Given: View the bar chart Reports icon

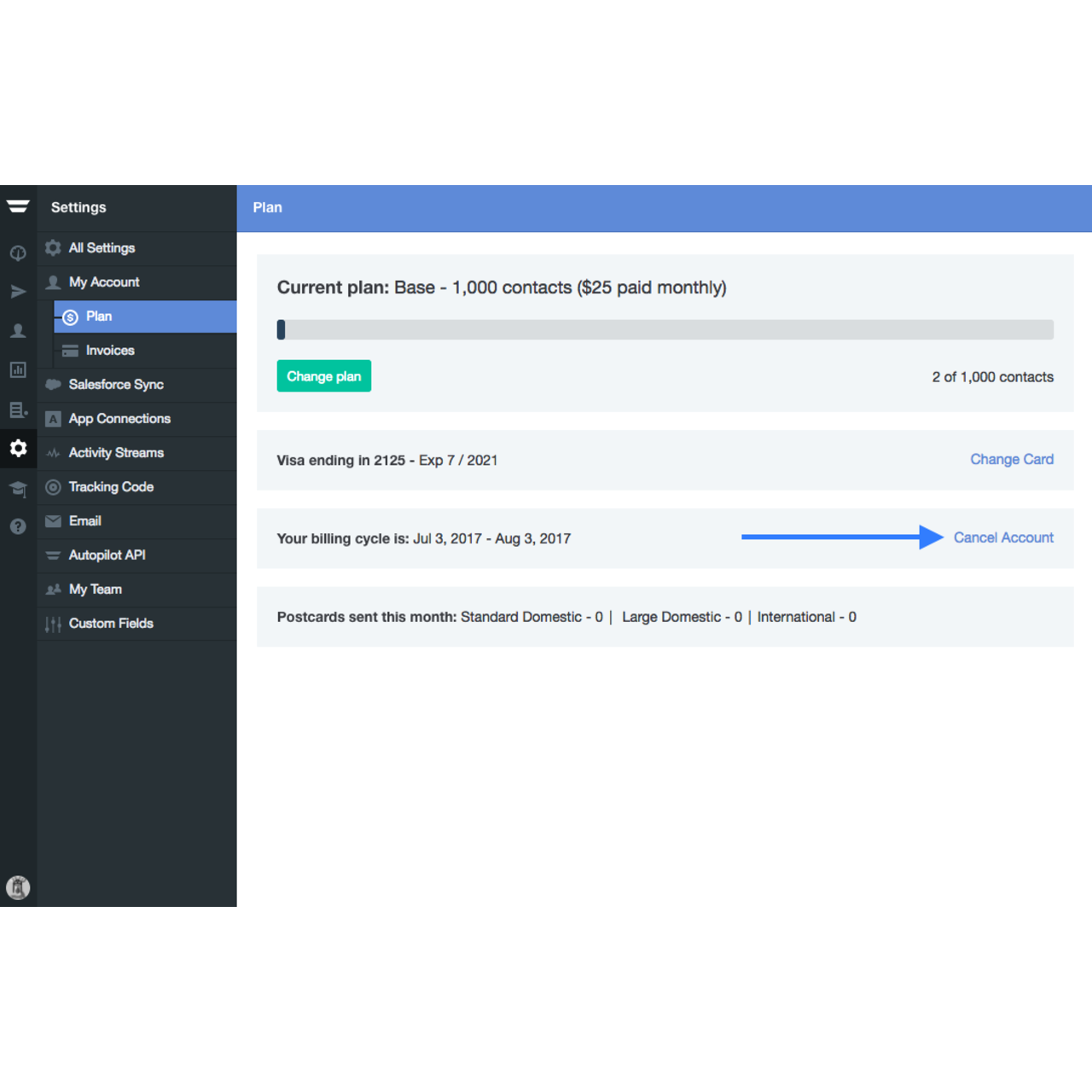Looking at the screenshot, I should (18, 369).
